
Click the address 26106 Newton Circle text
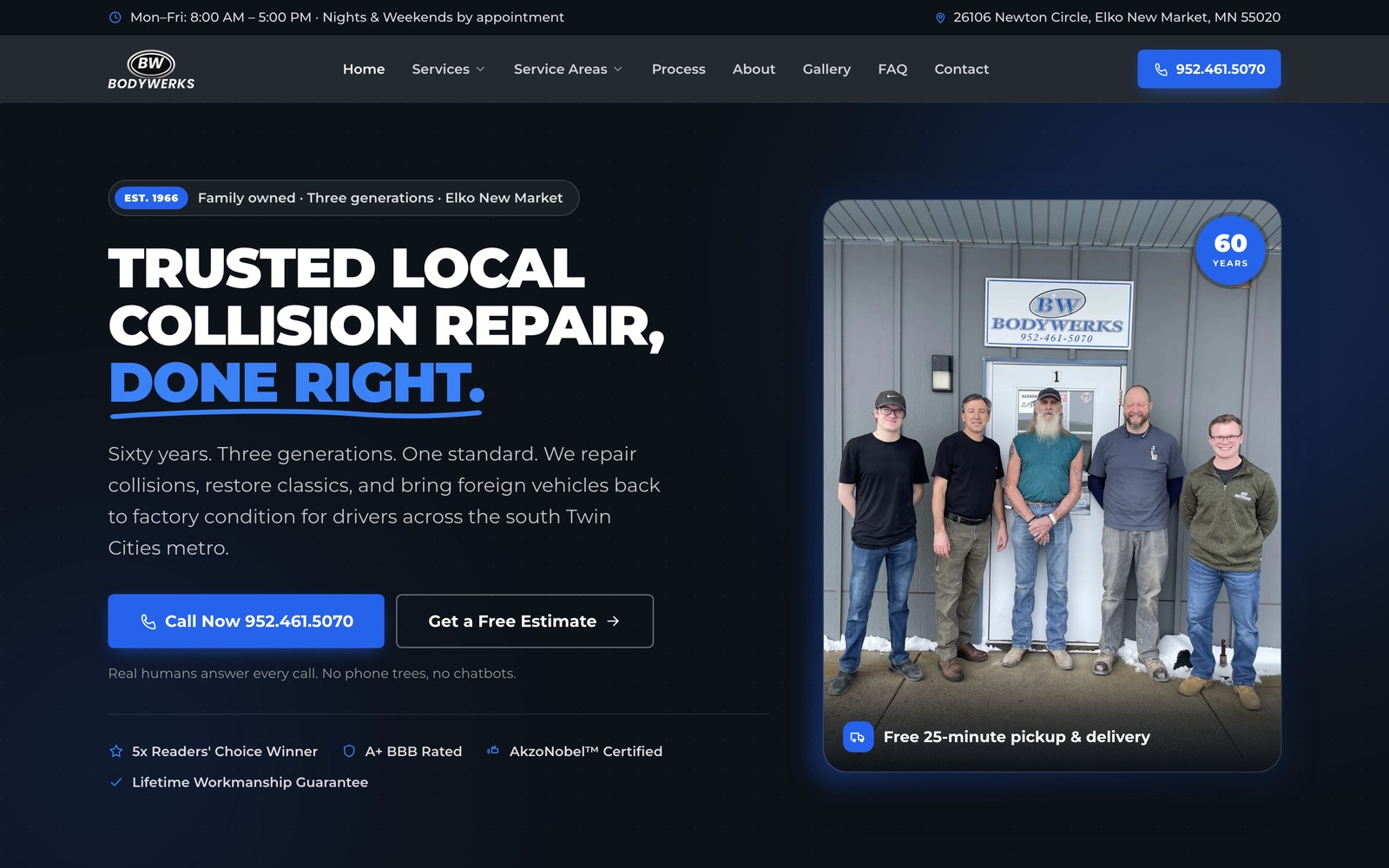coord(1116,17)
